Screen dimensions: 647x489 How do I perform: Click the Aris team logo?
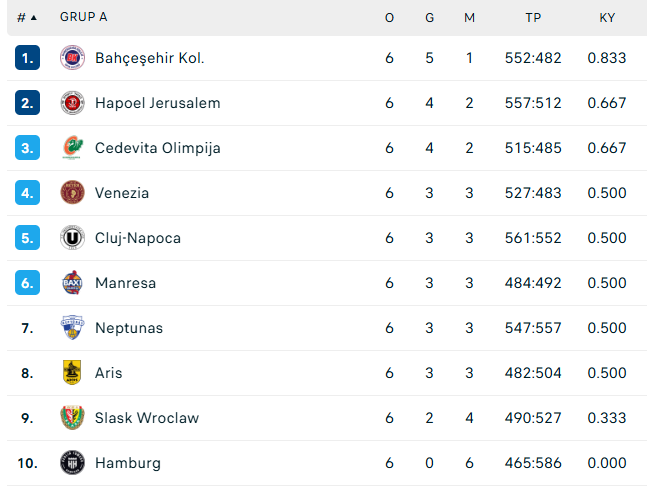72,373
